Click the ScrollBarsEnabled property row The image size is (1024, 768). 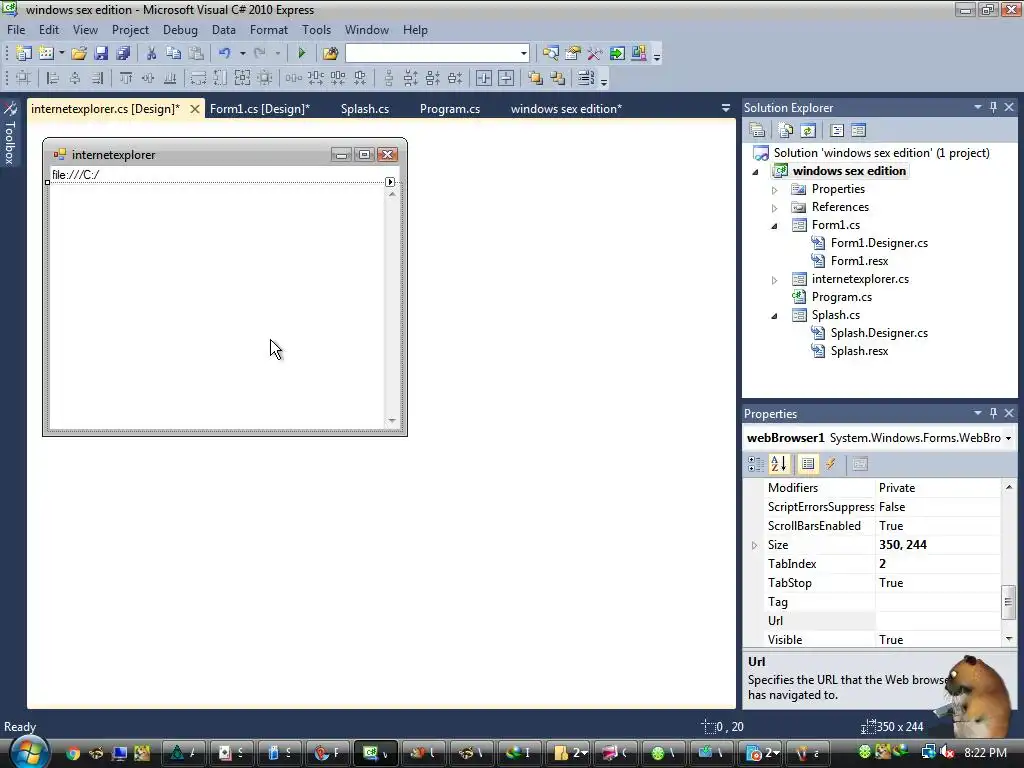[x=882, y=526]
